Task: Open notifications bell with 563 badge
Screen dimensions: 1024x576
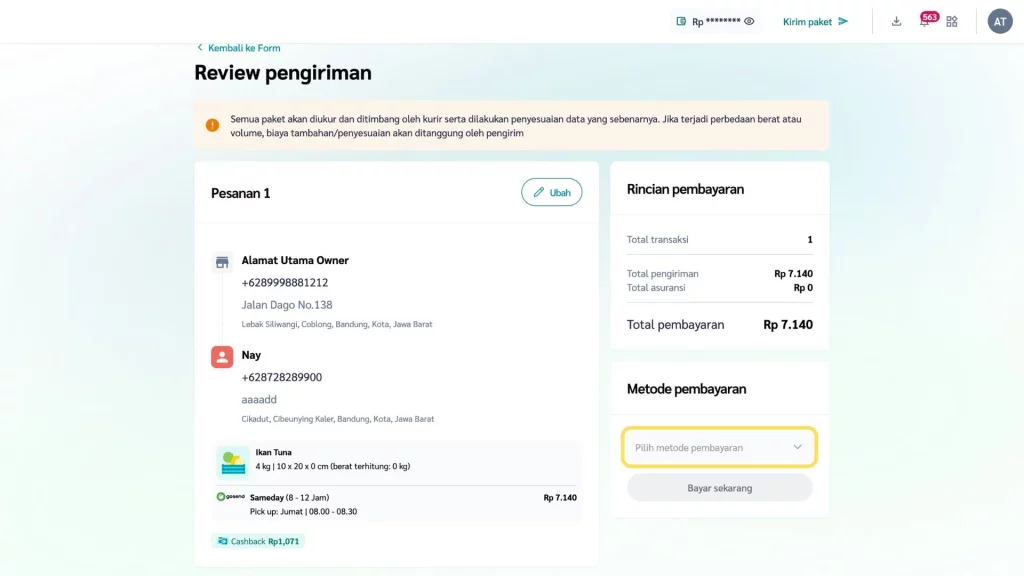Action: click(925, 21)
